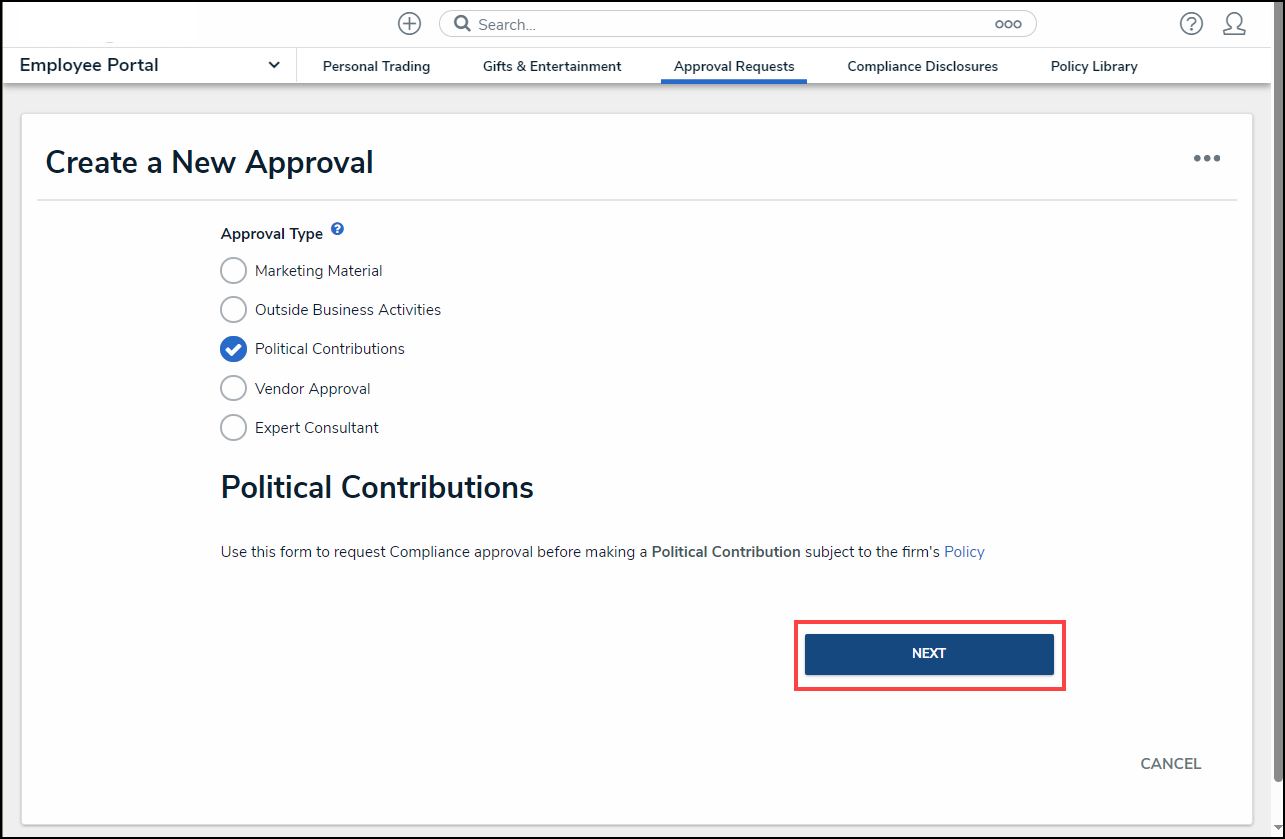Expand the Employee Portal dropdown
The height and width of the screenshot is (839, 1285).
(x=274, y=66)
